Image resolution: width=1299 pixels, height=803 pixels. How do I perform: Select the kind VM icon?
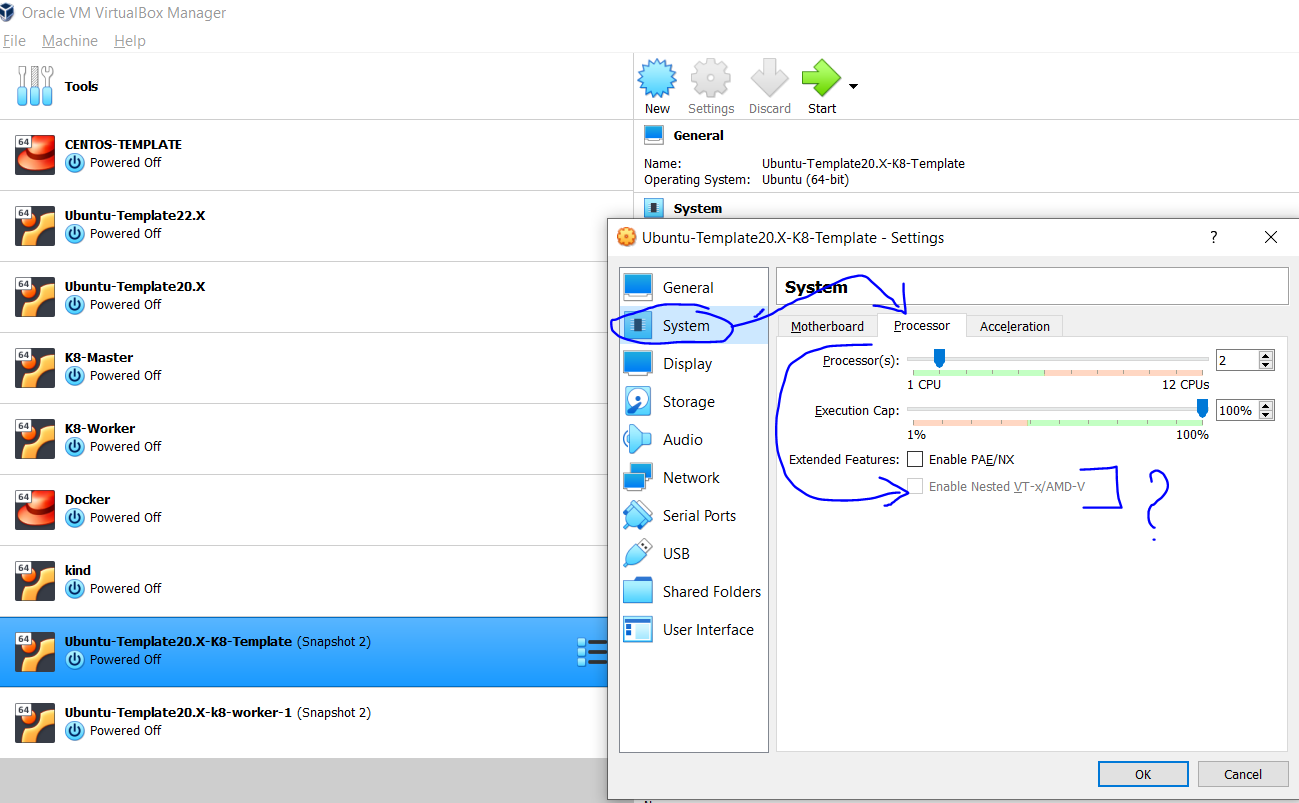tap(35, 580)
